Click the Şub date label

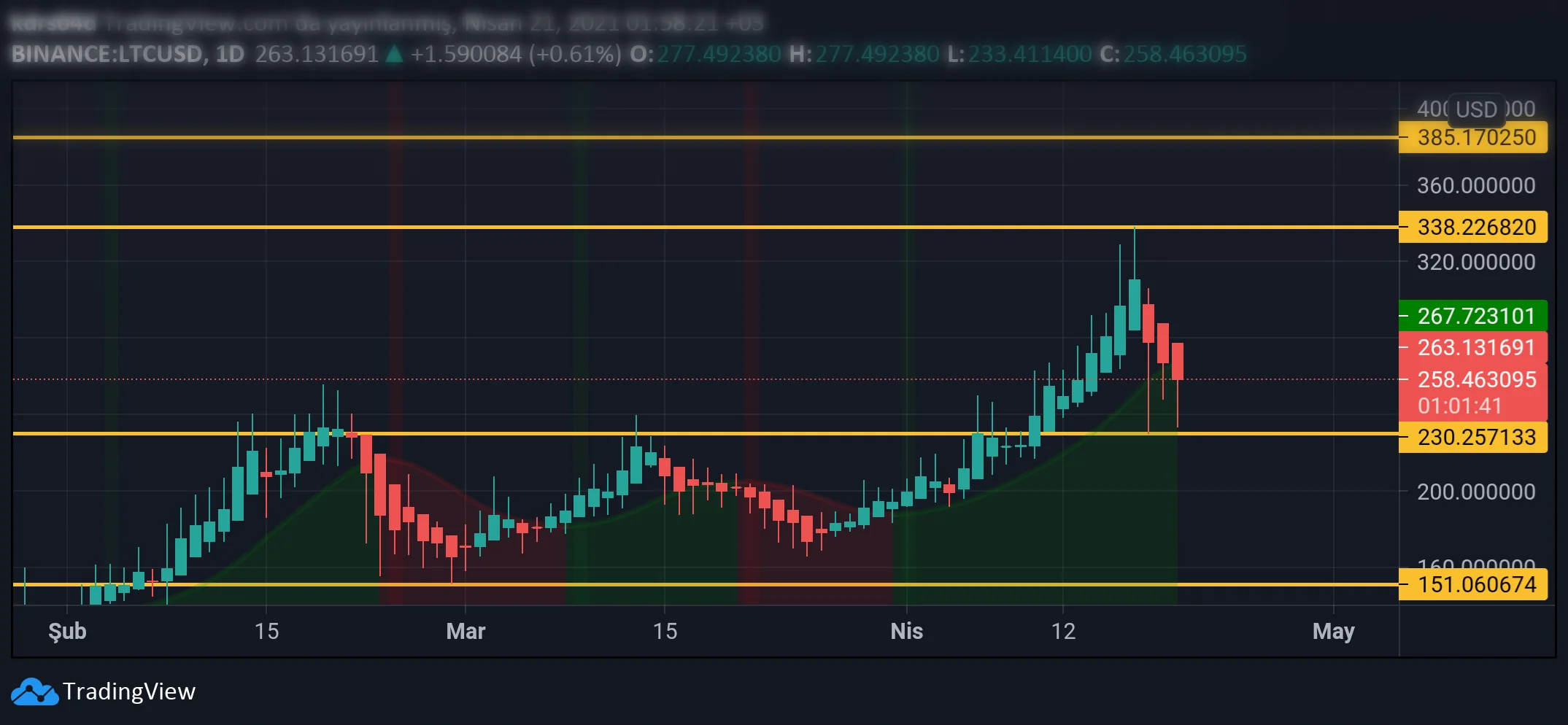click(67, 631)
